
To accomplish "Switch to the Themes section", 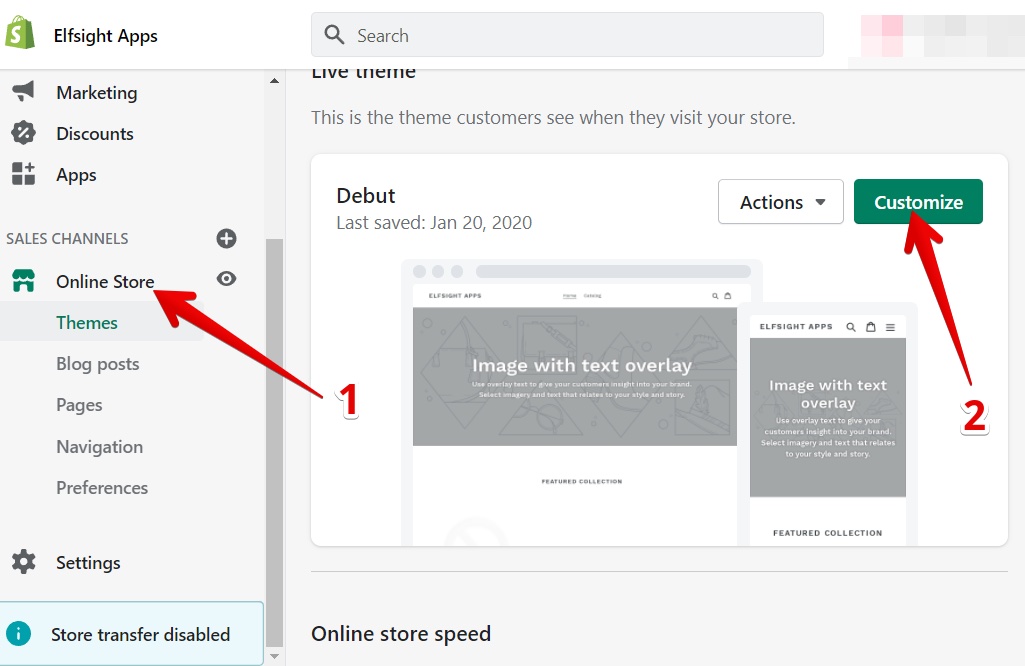I will click(87, 322).
